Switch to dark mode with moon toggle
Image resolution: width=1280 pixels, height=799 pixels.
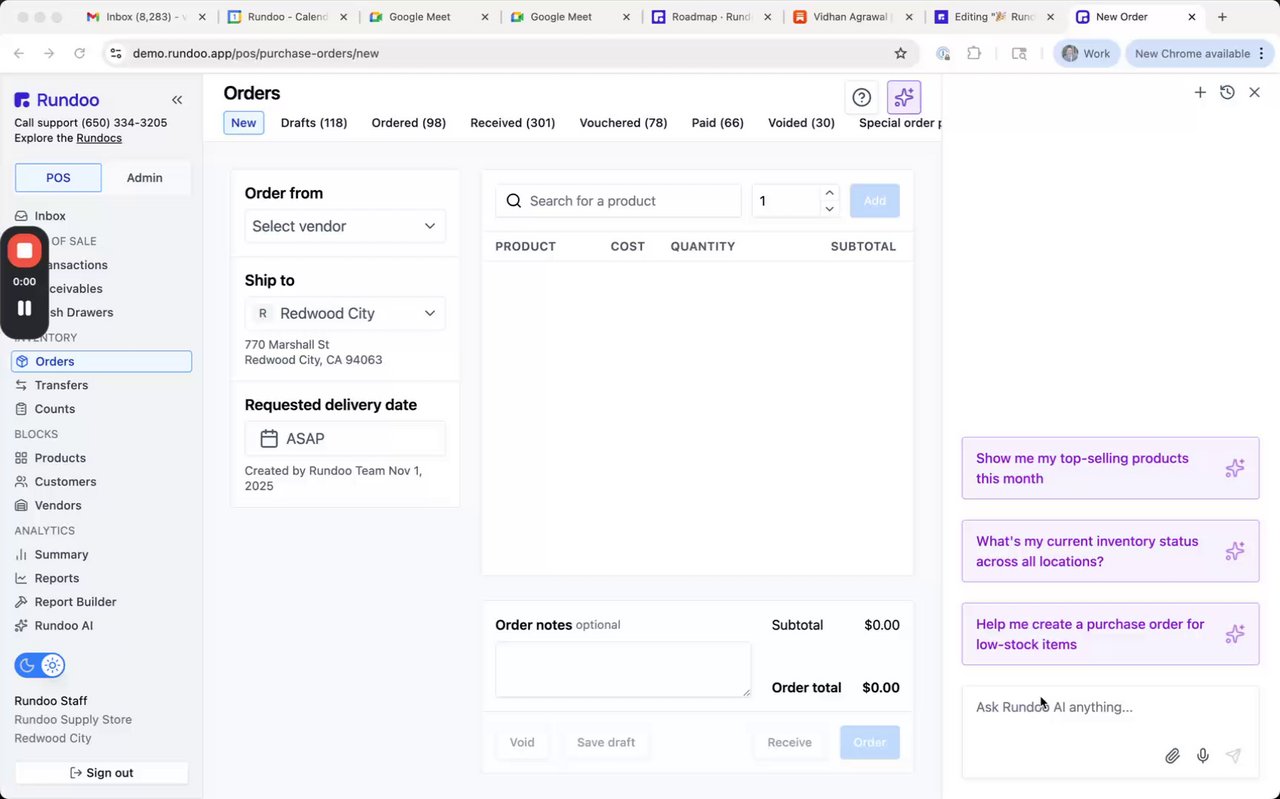(28, 665)
